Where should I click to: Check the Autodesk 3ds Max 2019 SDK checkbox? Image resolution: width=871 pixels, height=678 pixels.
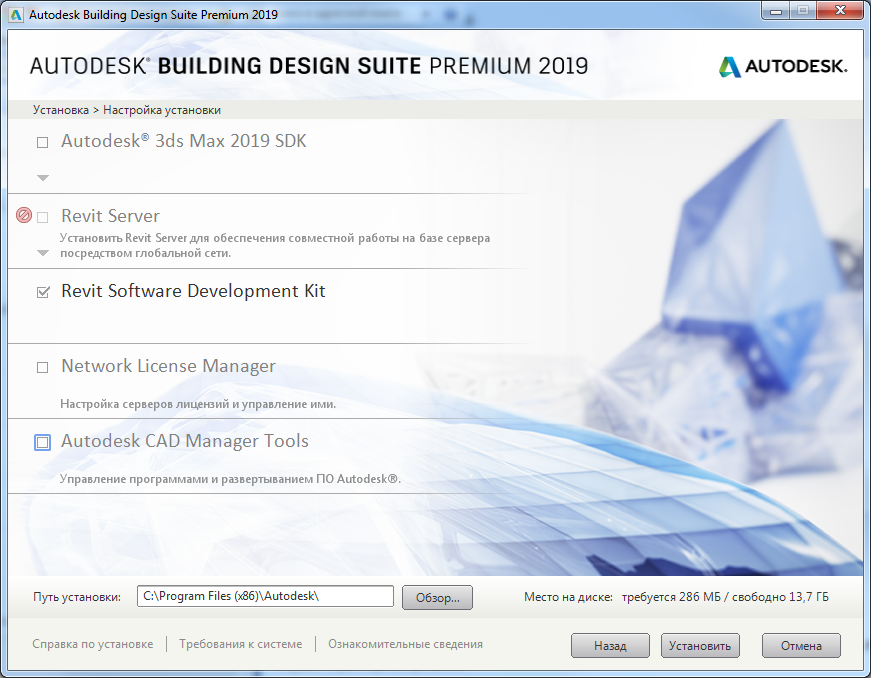pos(42,143)
